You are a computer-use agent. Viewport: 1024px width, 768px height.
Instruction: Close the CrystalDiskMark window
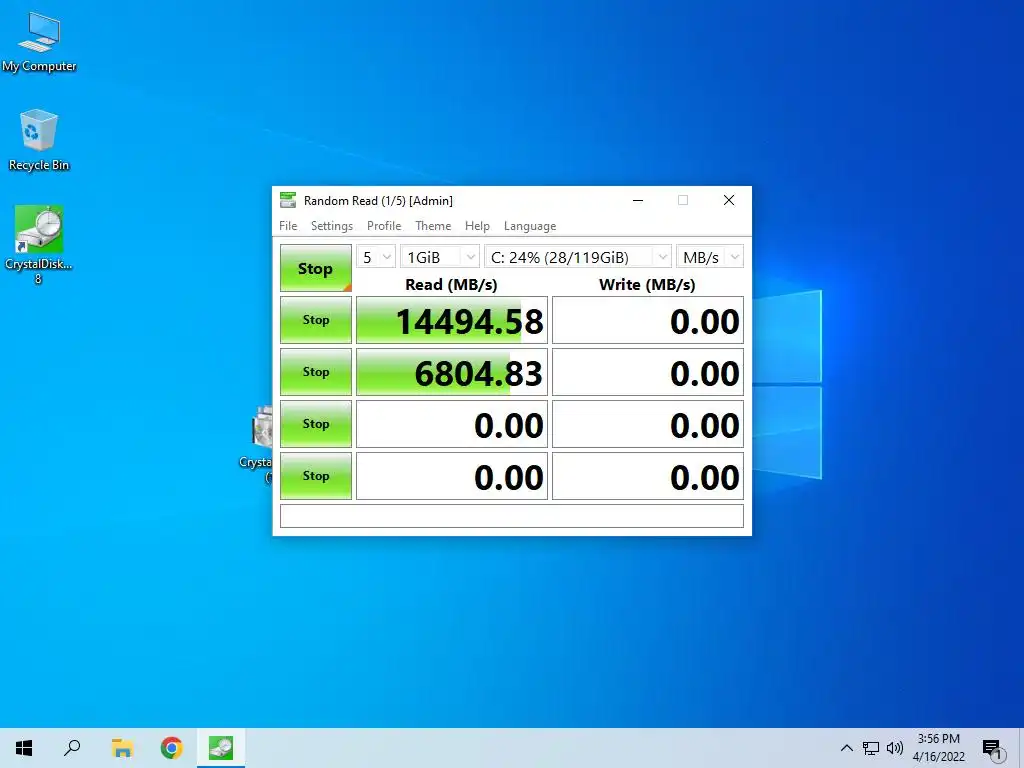(729, 200)
